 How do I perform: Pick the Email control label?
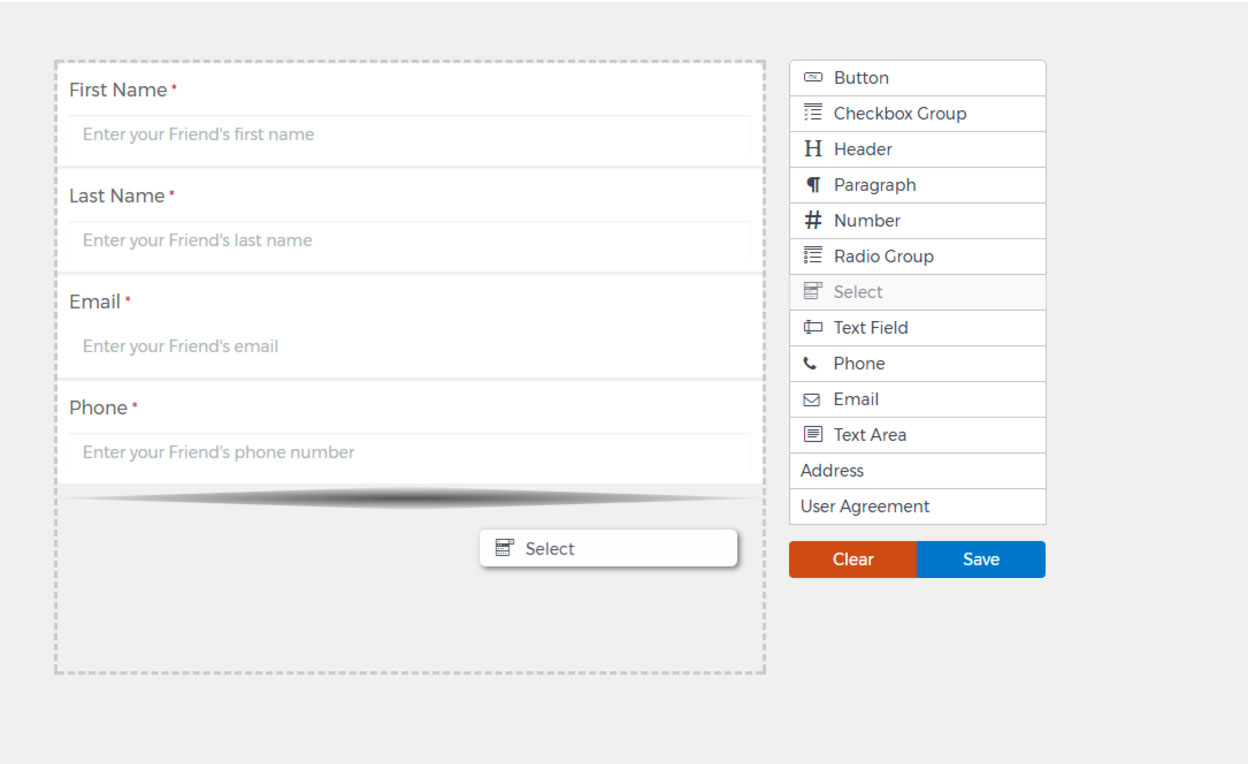click(856, 399)
